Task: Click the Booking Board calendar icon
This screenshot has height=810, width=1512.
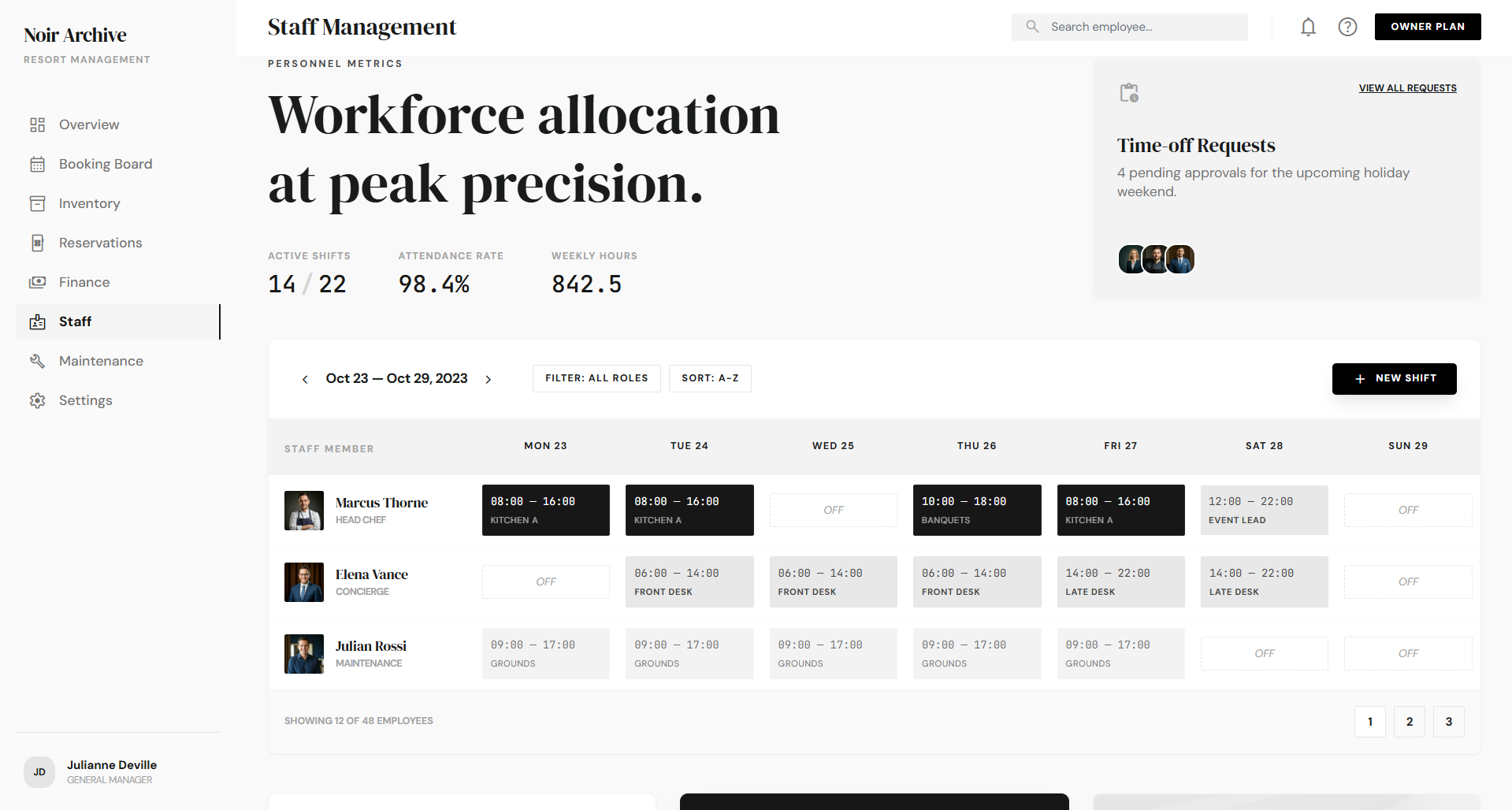Action: coord(37,164)
